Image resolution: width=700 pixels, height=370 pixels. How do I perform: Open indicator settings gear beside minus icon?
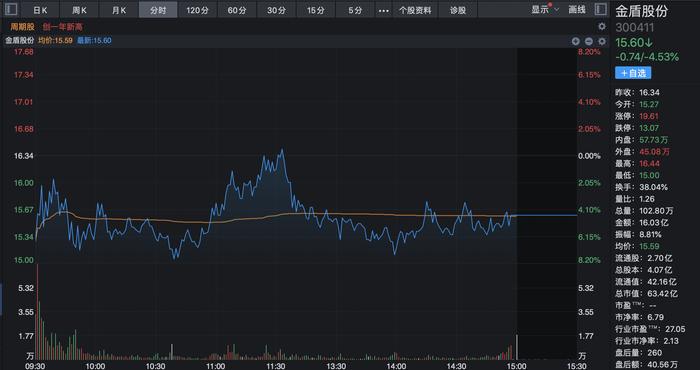[x=602, y=41]
